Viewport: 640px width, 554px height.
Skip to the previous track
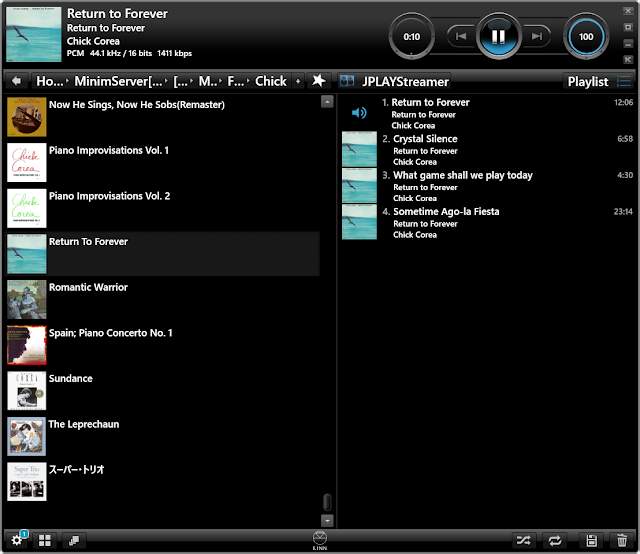[x=461, y=36]
